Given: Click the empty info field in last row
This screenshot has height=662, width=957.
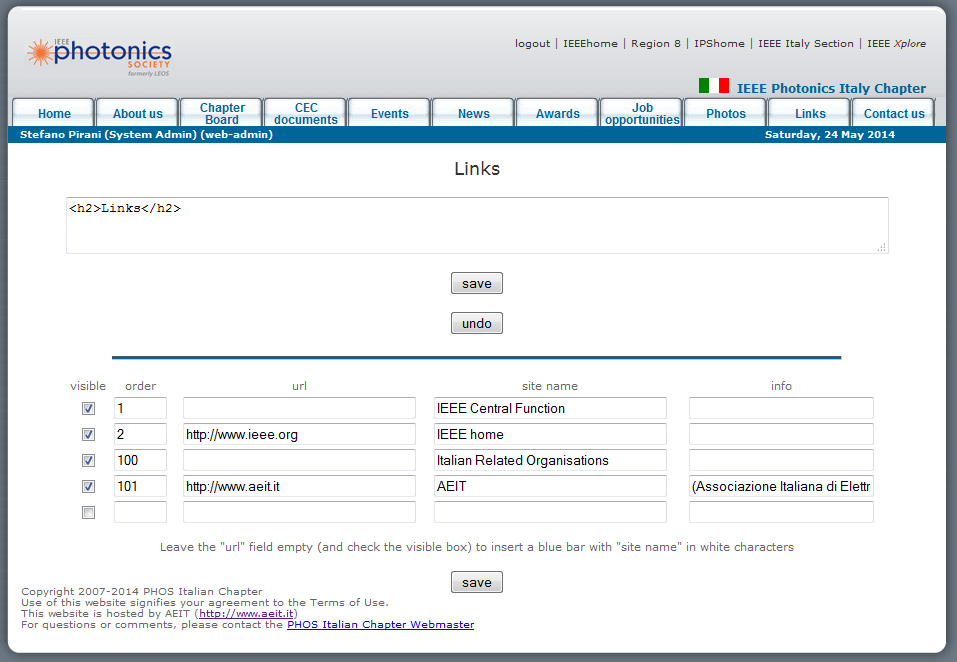Looking at the screenshot, I should pos(781,512).
